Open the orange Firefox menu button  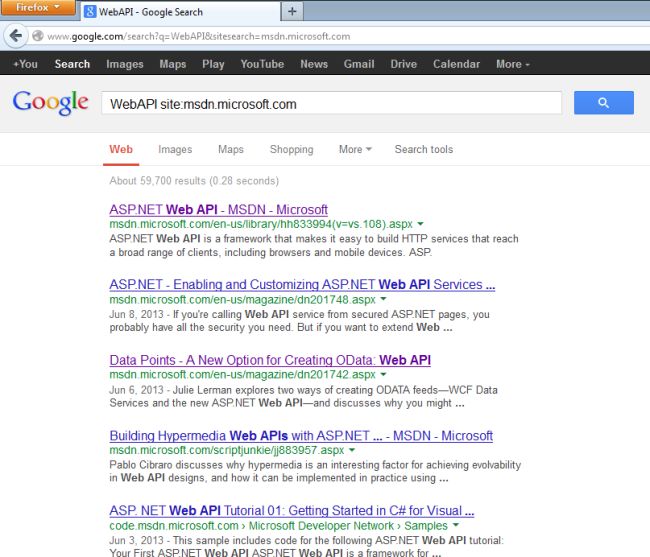[x=38, y=7]
